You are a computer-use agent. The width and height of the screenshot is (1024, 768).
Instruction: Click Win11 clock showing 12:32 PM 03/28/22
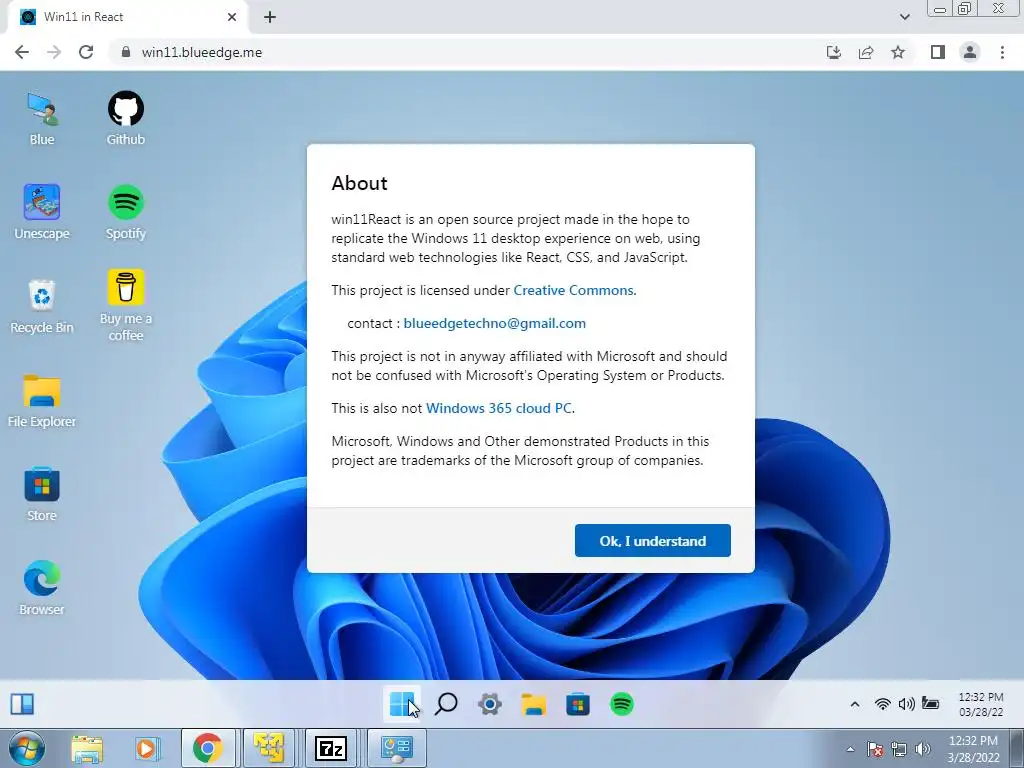click(981, 704)
